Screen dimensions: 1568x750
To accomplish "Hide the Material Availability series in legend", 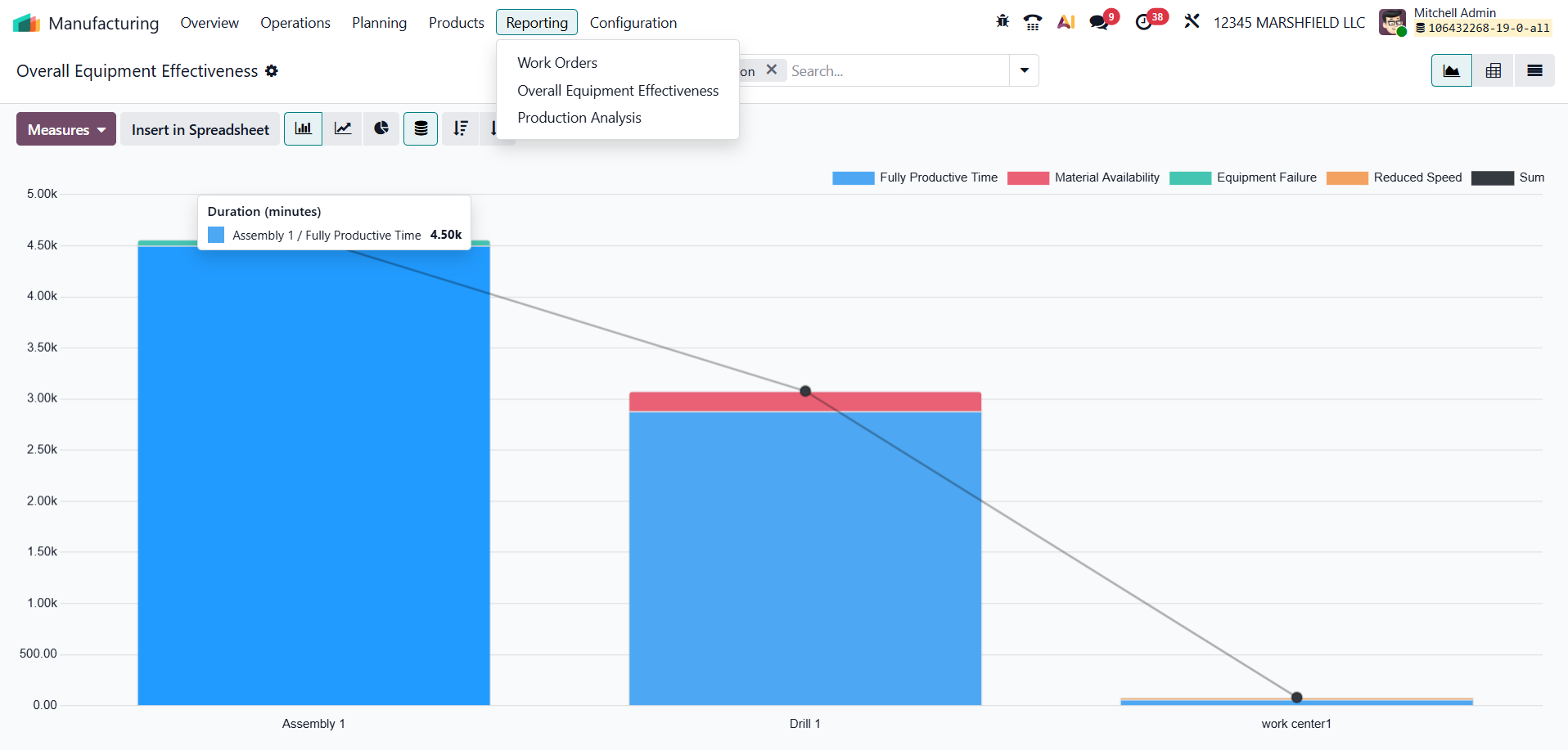I will (1106, 177).
